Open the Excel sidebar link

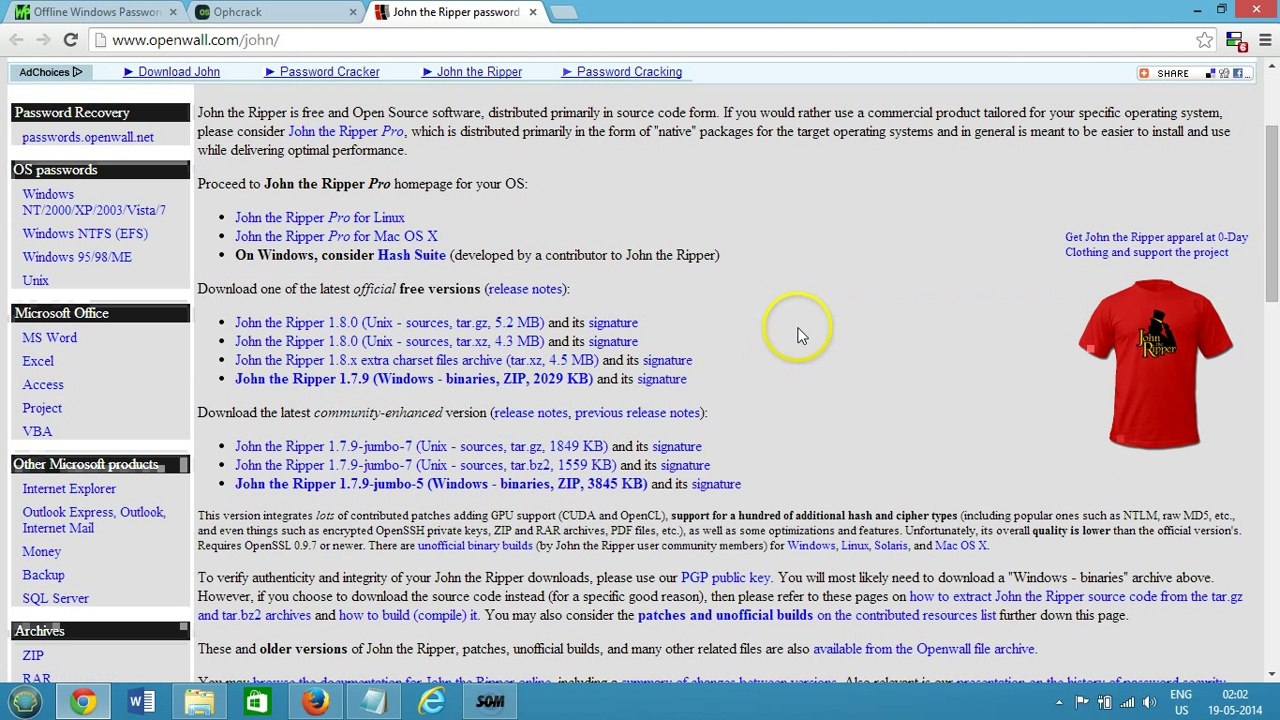click(x=38, y=361)
